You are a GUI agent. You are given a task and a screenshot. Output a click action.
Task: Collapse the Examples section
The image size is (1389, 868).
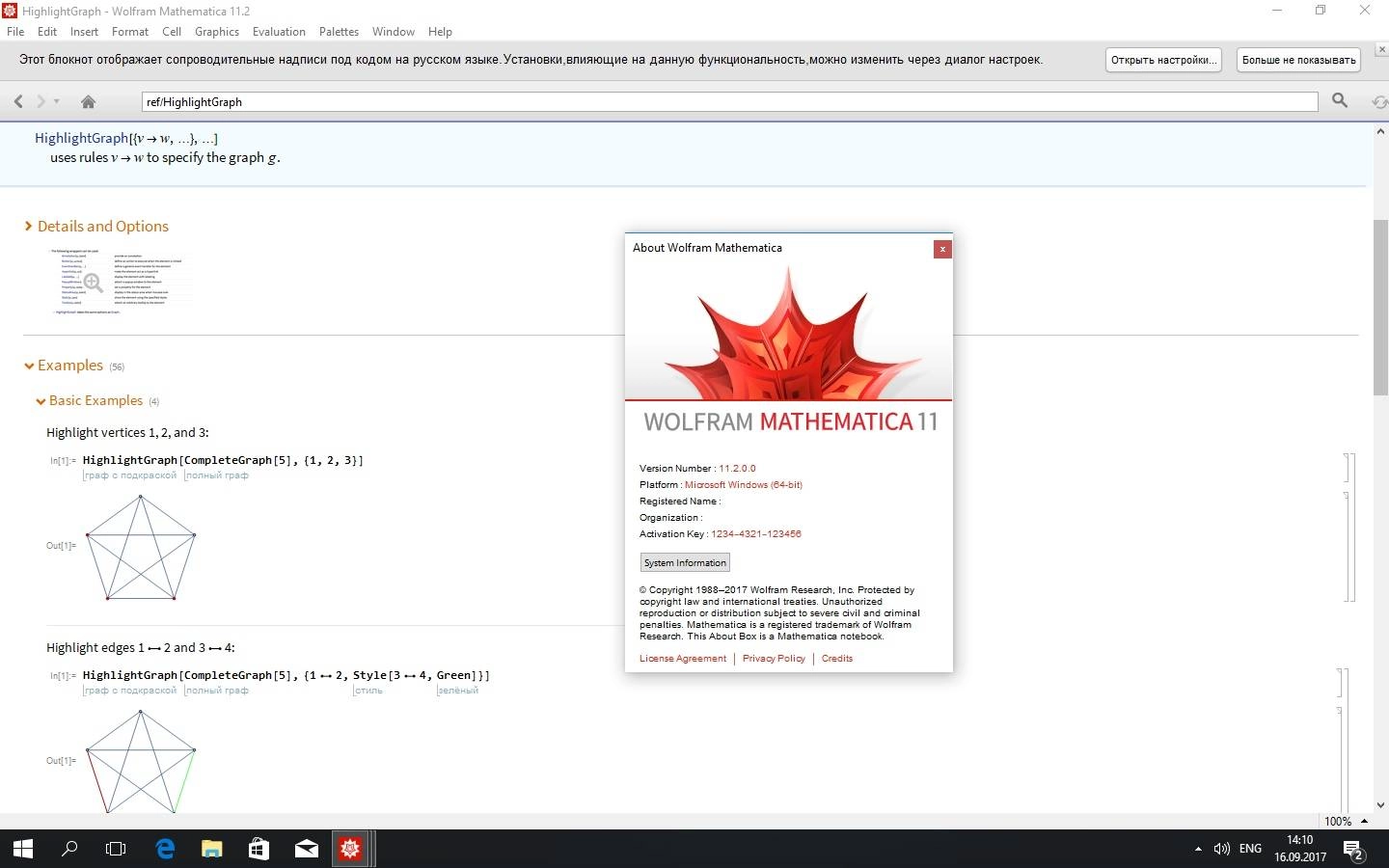pyautogui.click(x=64, y=366)
